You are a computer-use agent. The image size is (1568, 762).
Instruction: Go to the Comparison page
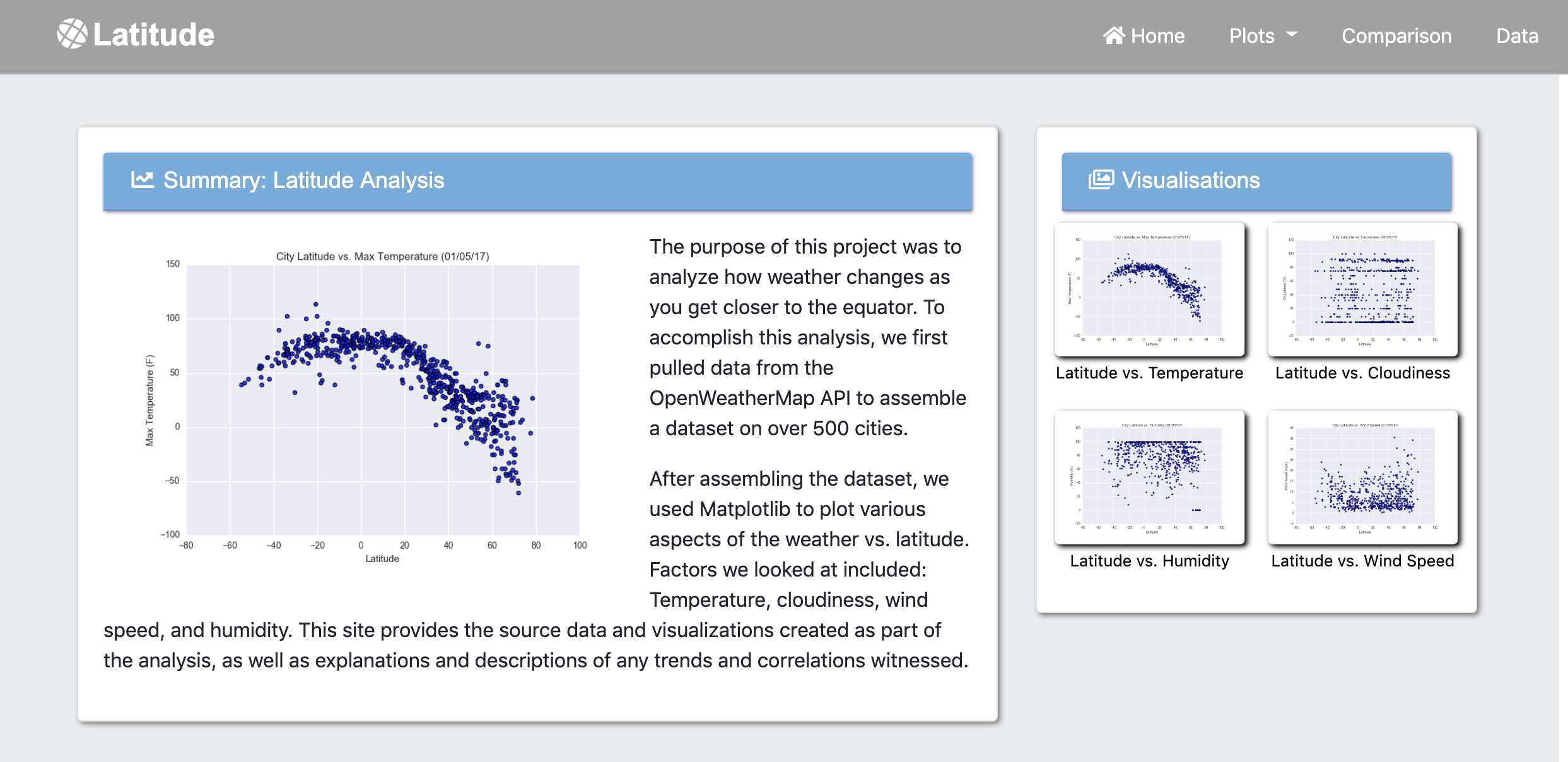click(x=1396, y=36)
